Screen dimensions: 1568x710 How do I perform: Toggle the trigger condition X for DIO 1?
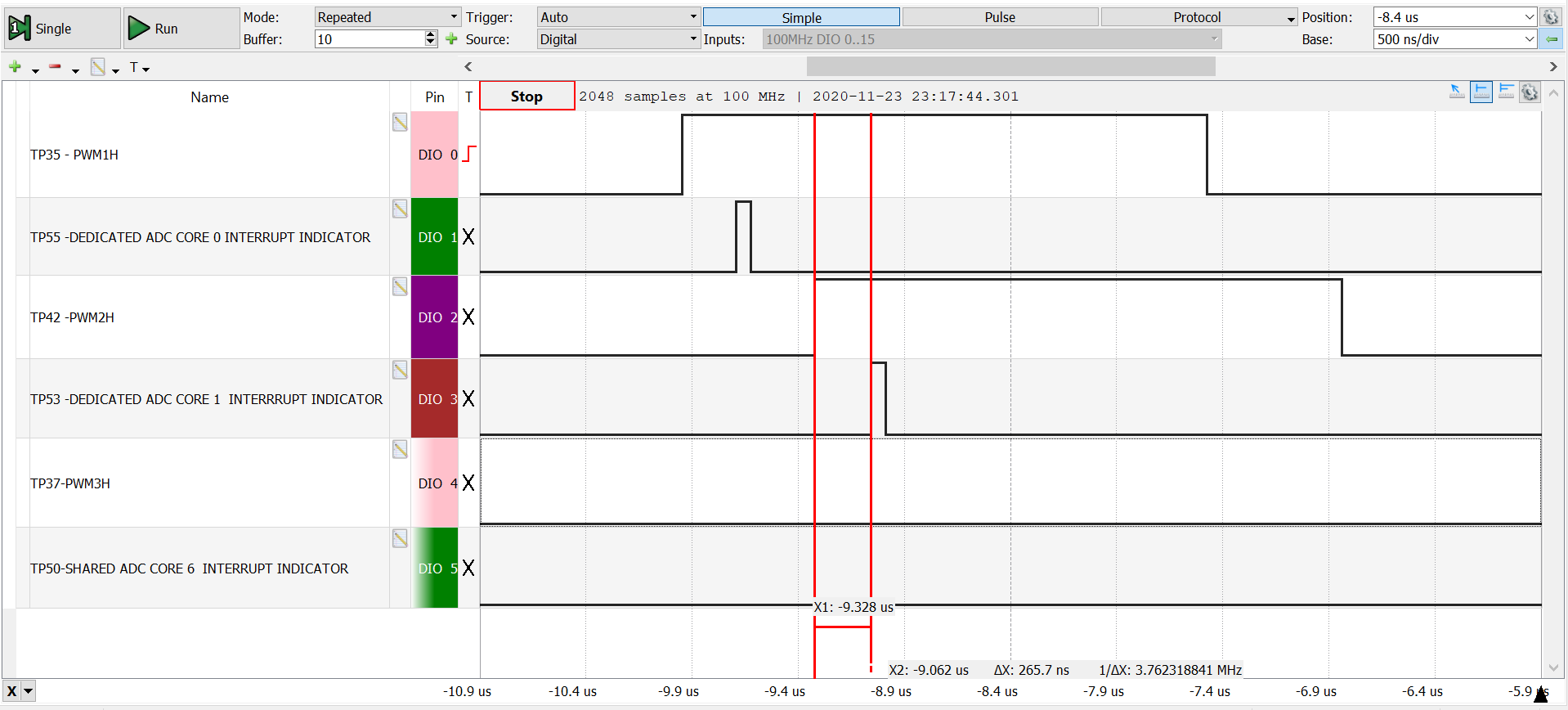tap(468, 237)
